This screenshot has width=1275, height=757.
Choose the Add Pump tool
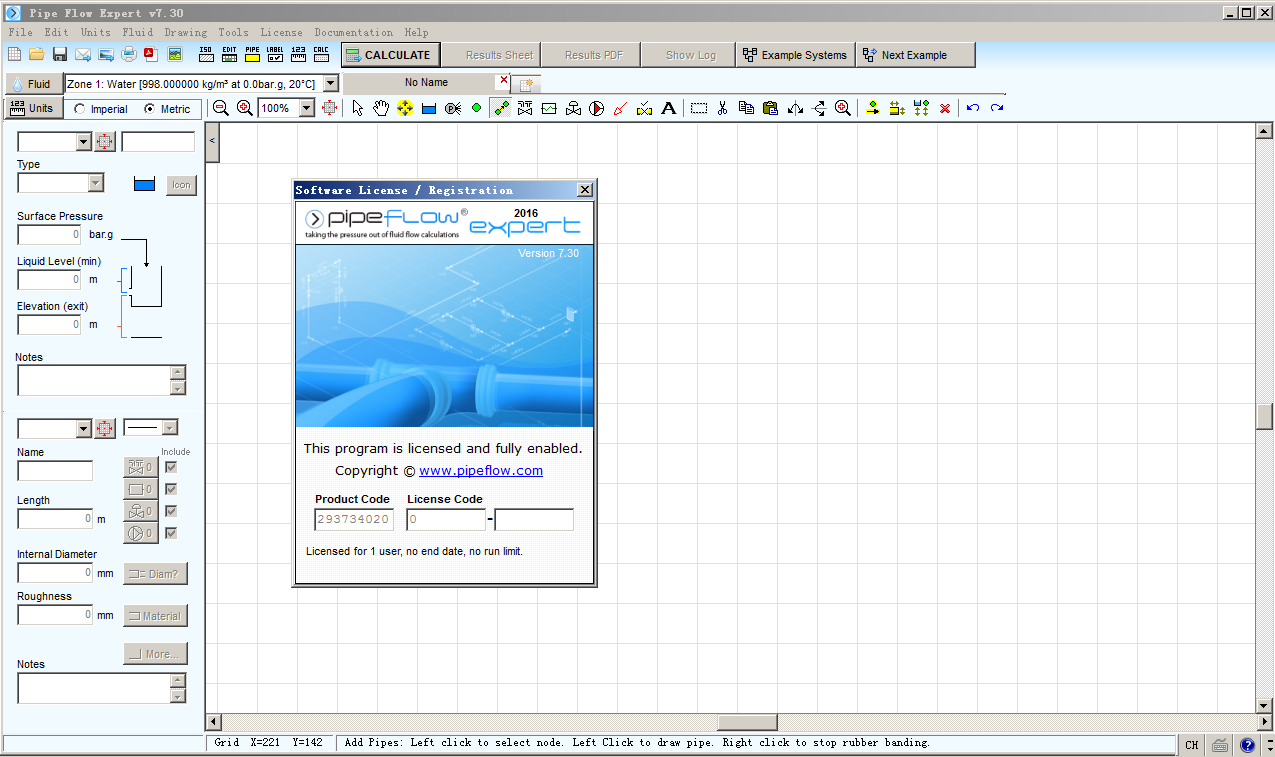pyautogui.click(x=597, y=108)
